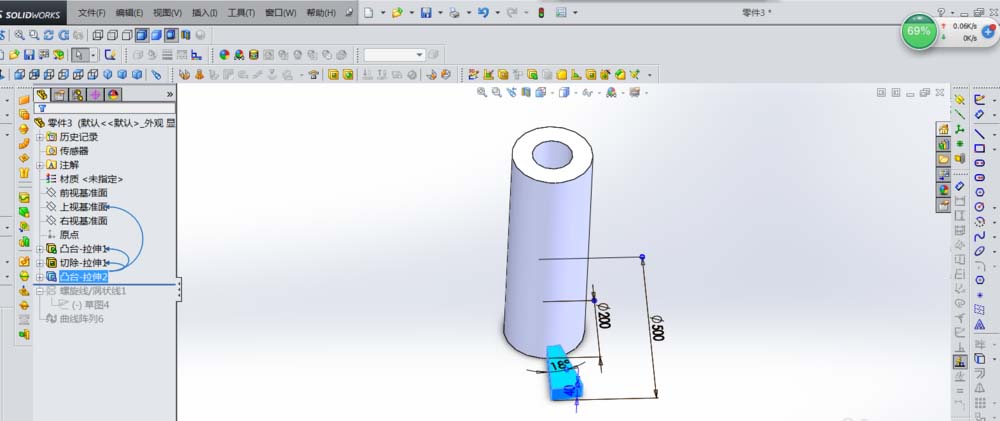Select (-) 草图4 sketch item
This screenshot has width=1000, height=421.
point(90,305)
